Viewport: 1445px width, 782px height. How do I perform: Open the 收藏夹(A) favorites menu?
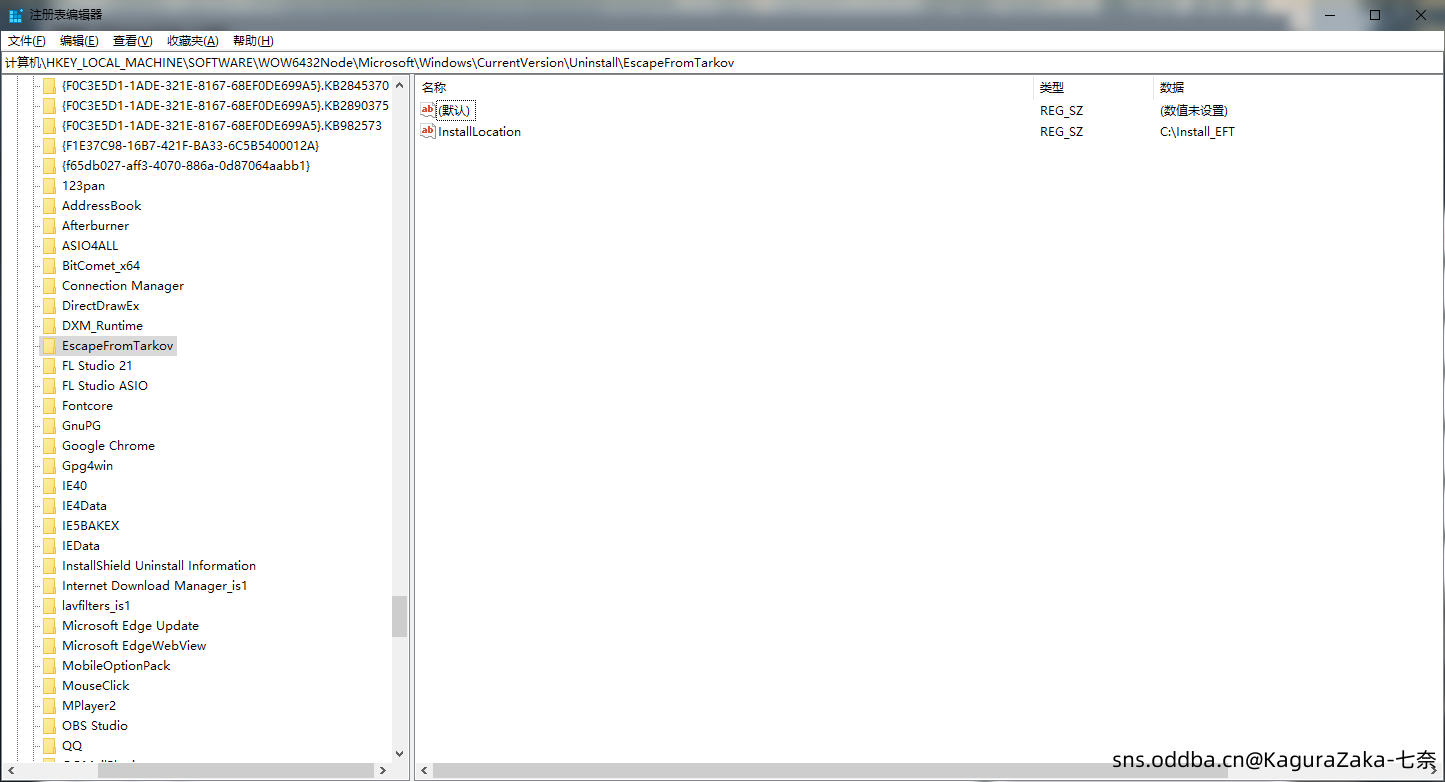192,41
